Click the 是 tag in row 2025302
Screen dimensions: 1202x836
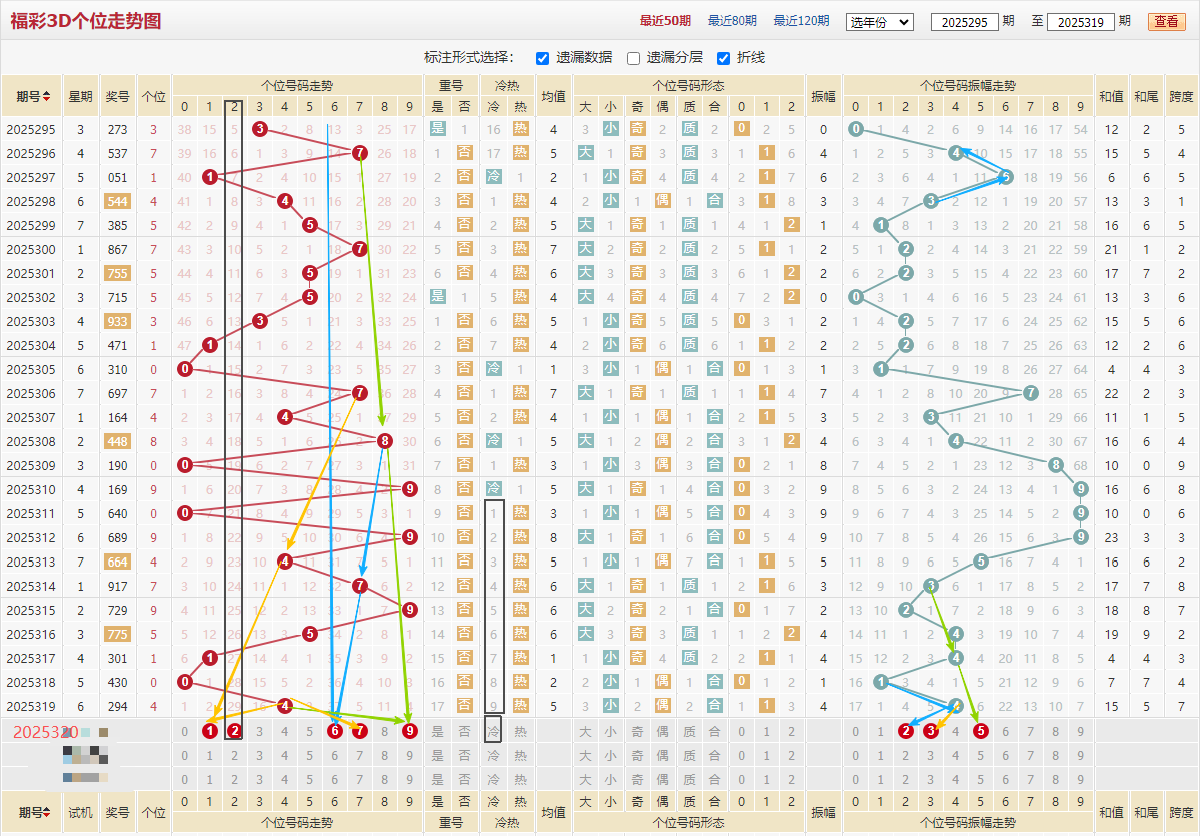pos(437,297)
